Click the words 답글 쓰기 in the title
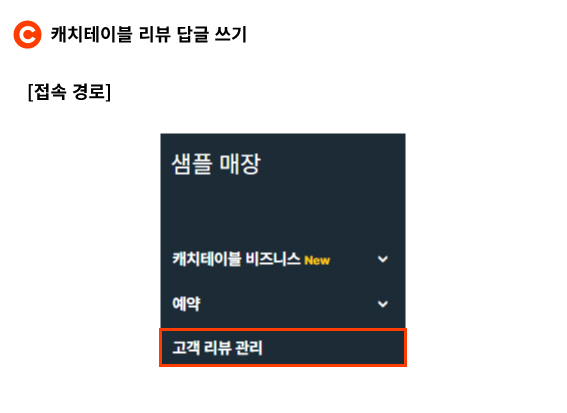The width and height of the screenshot is (567, 413). (212, 34)
